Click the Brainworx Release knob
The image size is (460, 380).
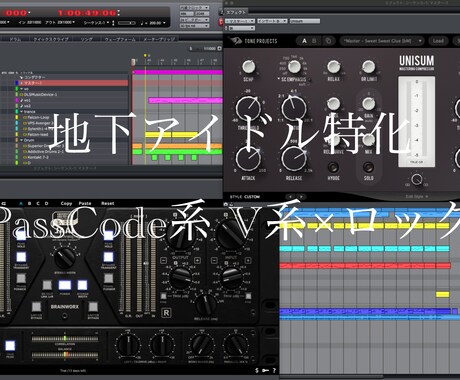point(205,304)
